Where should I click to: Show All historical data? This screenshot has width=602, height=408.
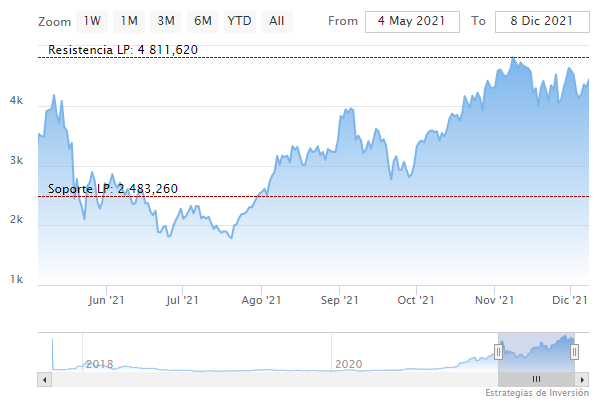(277, 21)
